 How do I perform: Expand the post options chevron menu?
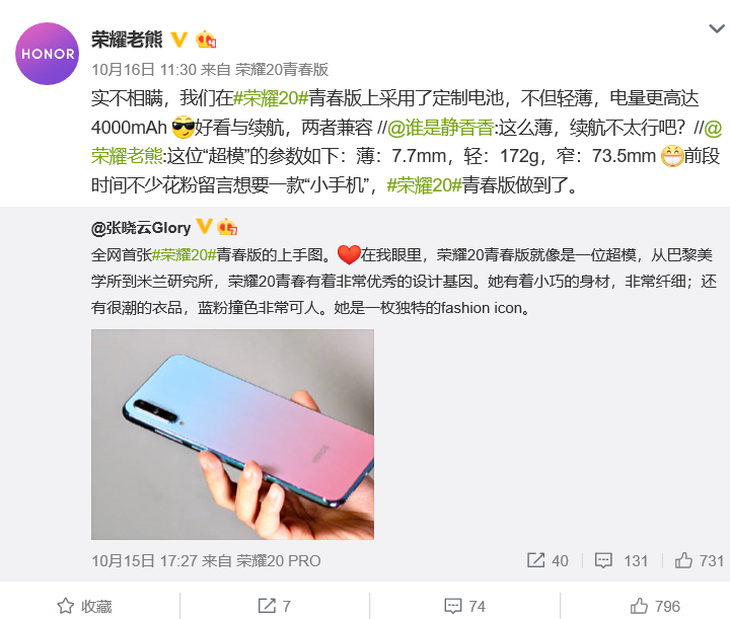tap(716, 29)
